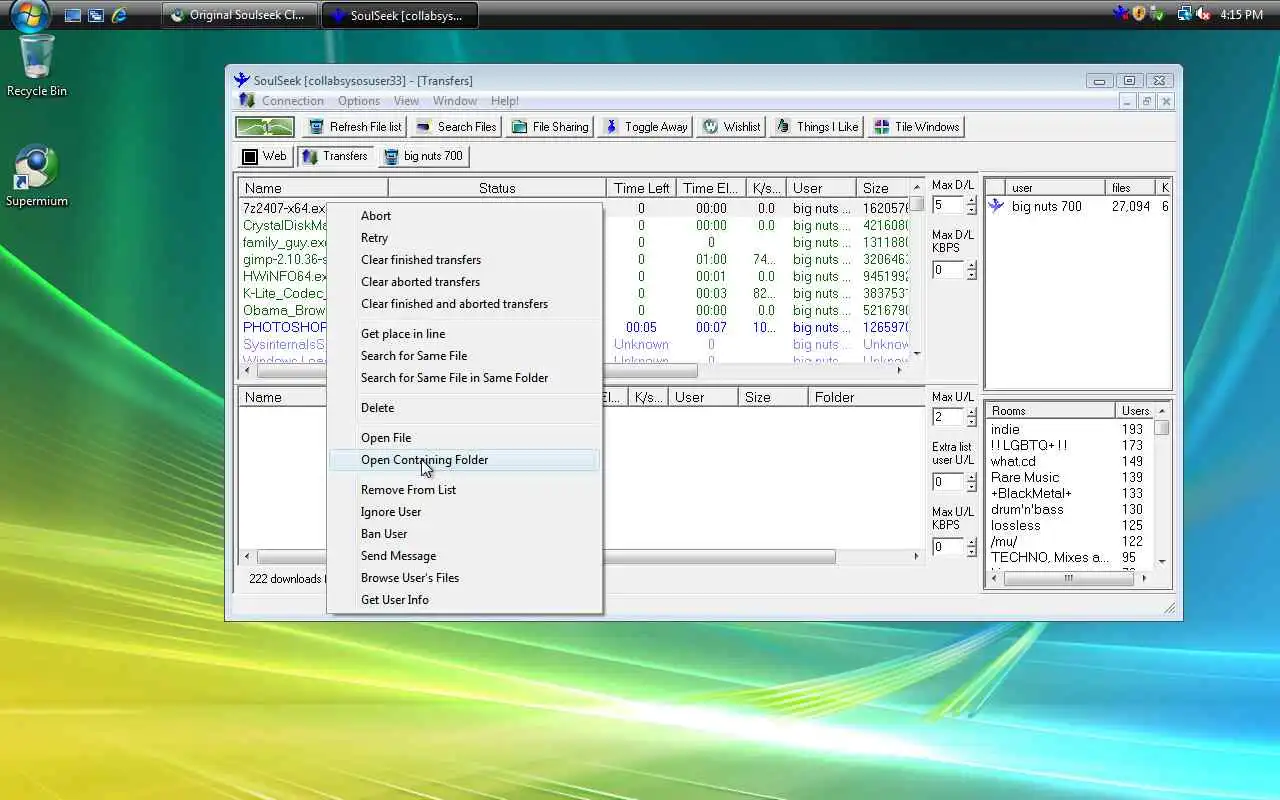Image resolution: width=1280 pixels, height=800 pixels.
Task: Click the green connection status toolbar button
Action: (265, 127)
